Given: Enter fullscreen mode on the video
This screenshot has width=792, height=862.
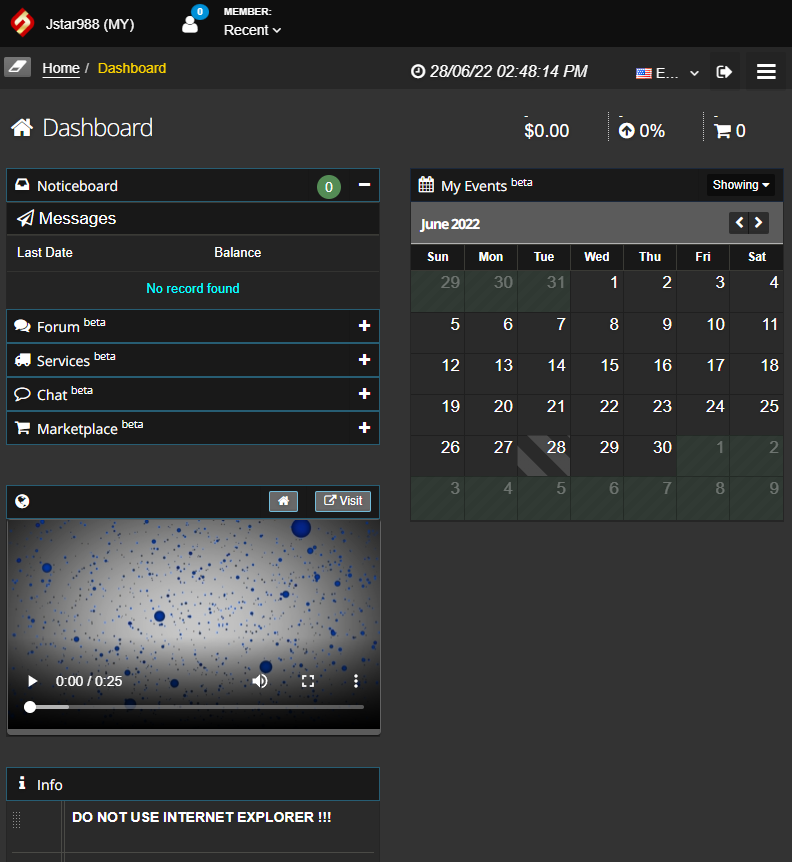Looking at the screenshot, I should tap(308, 681).
